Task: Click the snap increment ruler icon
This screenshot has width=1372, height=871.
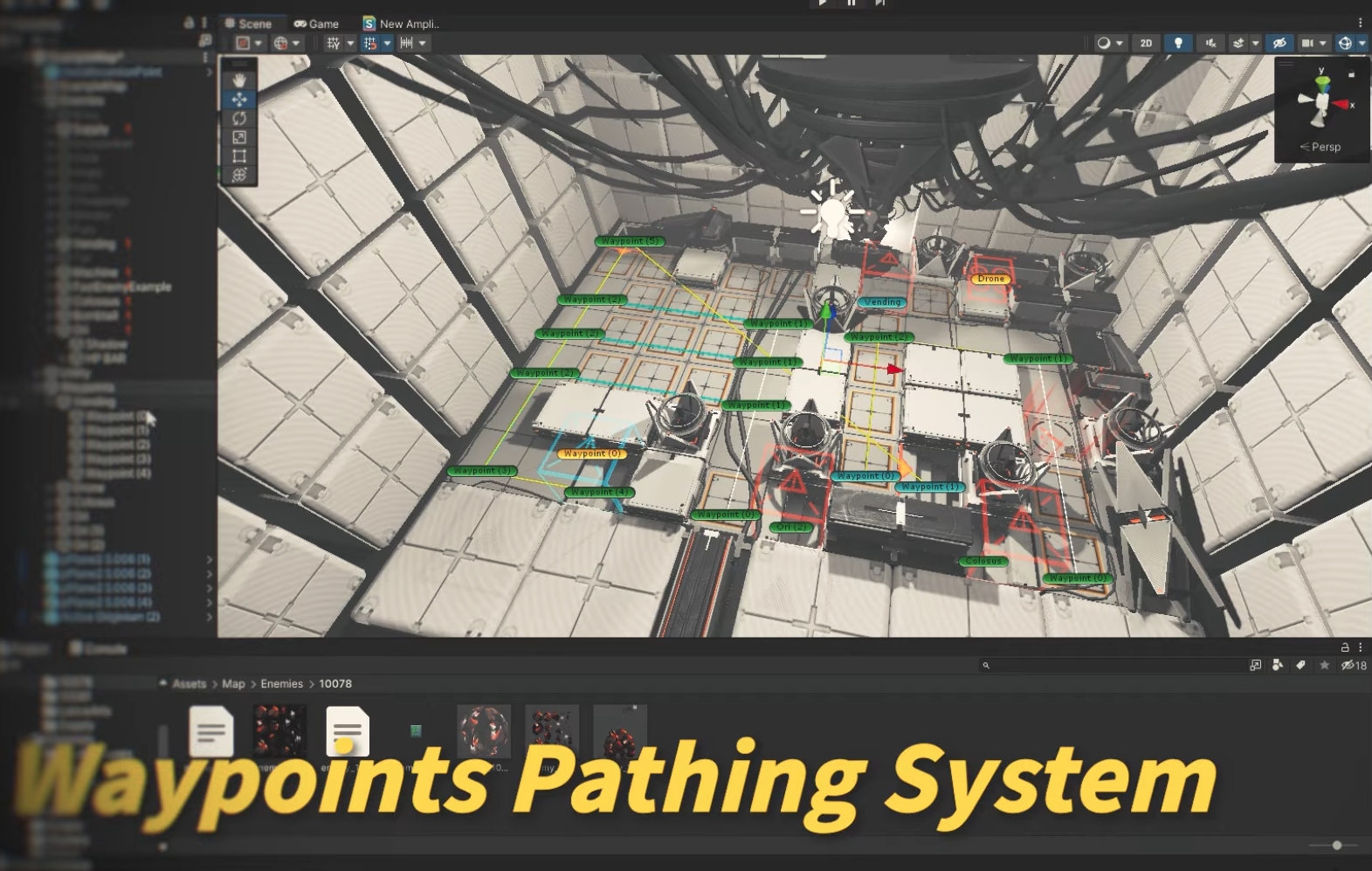Action: click(406, 43)
